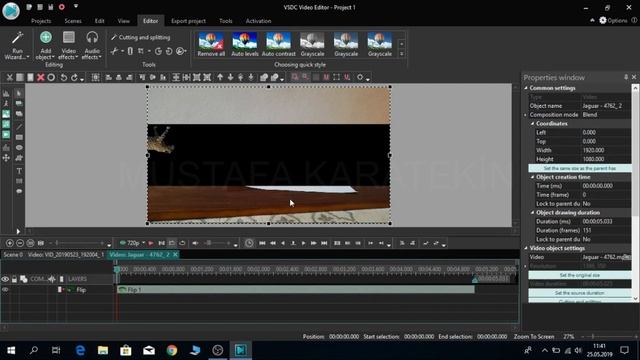Click the Play button in playback controls
This screenshot has width=640, height=360.
[303, 243]
